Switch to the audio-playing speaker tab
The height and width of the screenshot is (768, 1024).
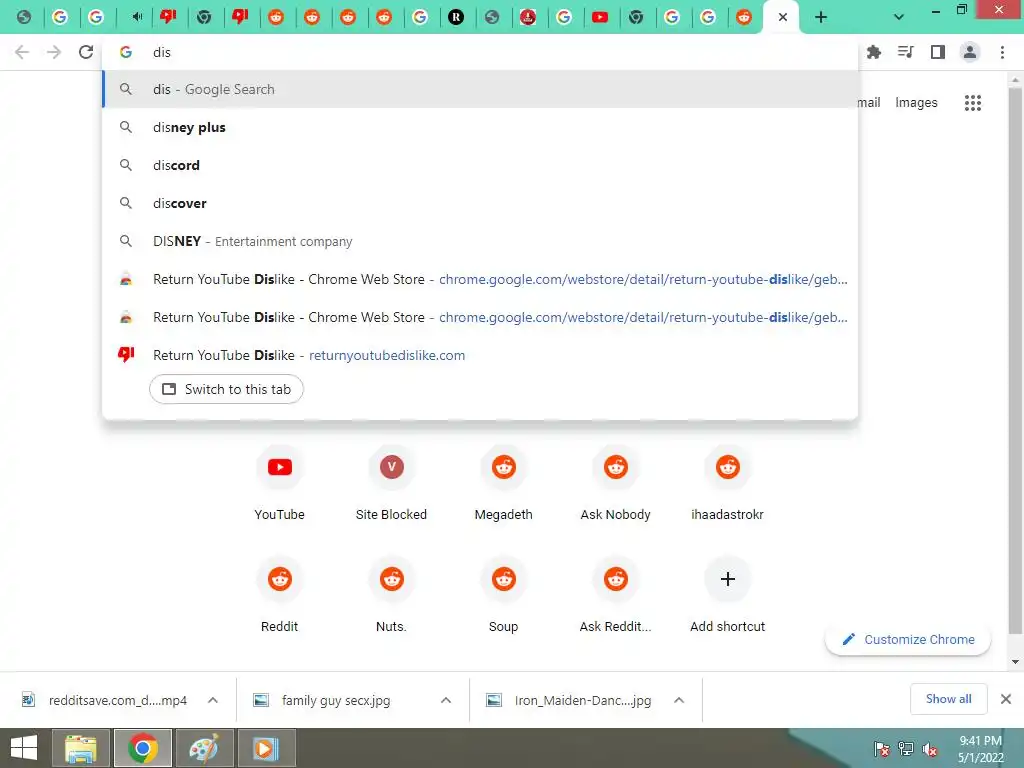(136, 18)
